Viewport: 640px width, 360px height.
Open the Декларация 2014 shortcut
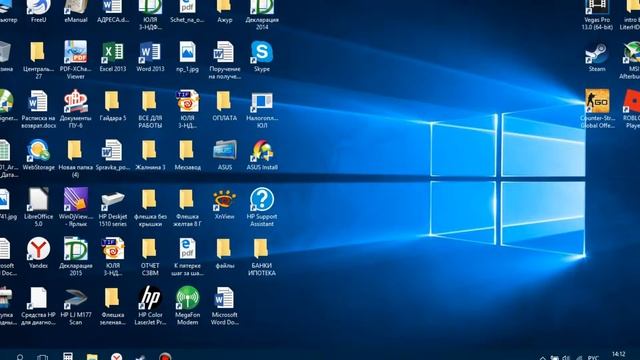[262, 15]
